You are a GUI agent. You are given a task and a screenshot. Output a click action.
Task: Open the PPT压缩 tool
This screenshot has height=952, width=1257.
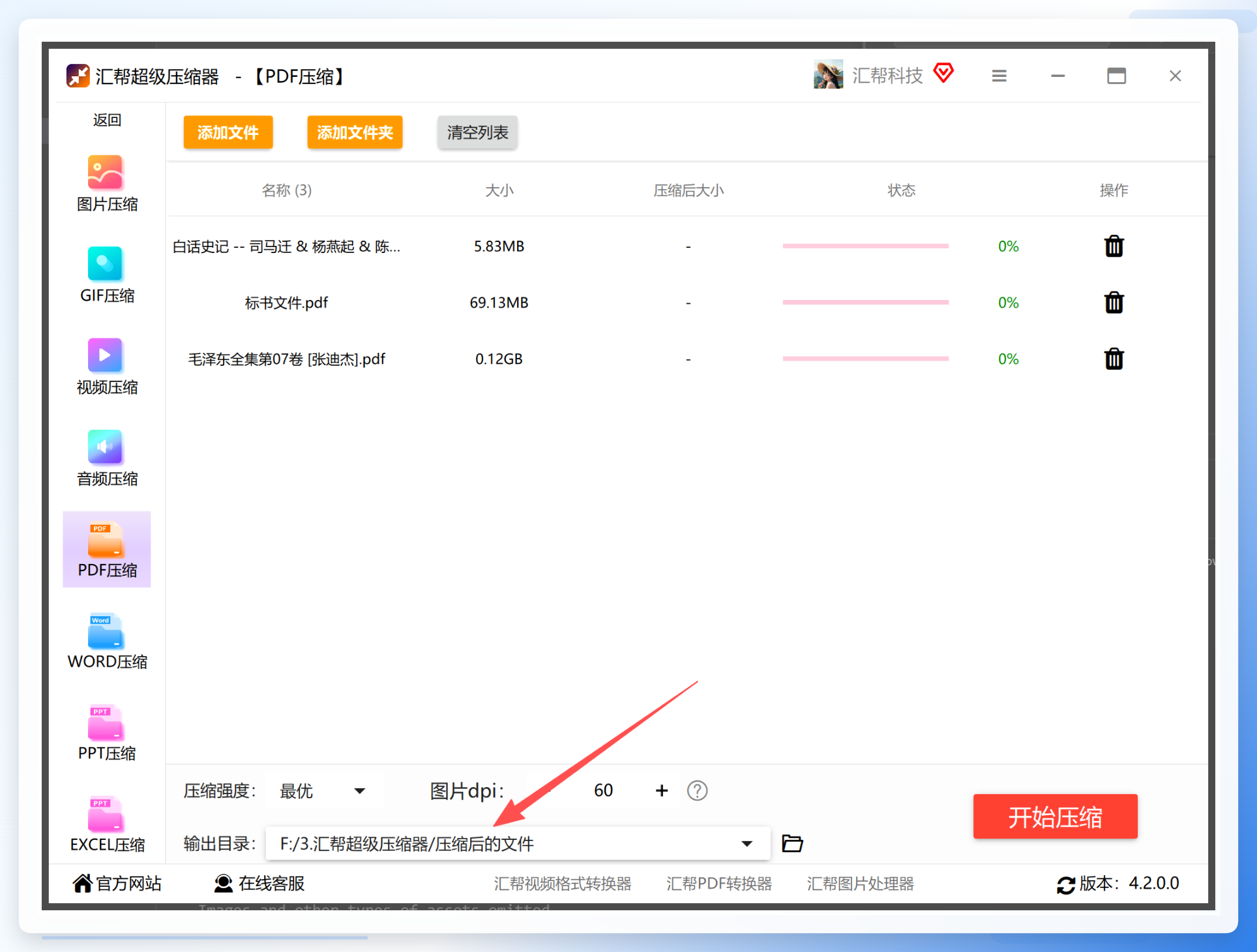[107, 733]
